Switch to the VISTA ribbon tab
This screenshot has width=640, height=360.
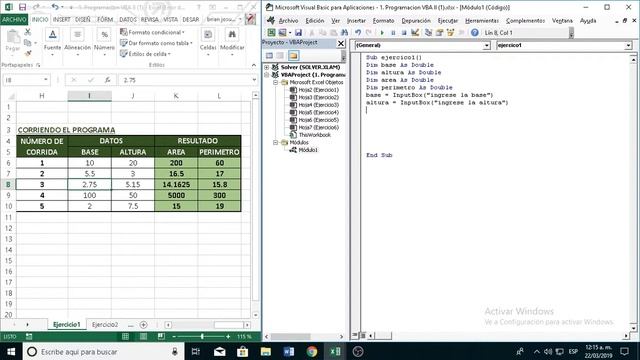[x=170, y=20]
